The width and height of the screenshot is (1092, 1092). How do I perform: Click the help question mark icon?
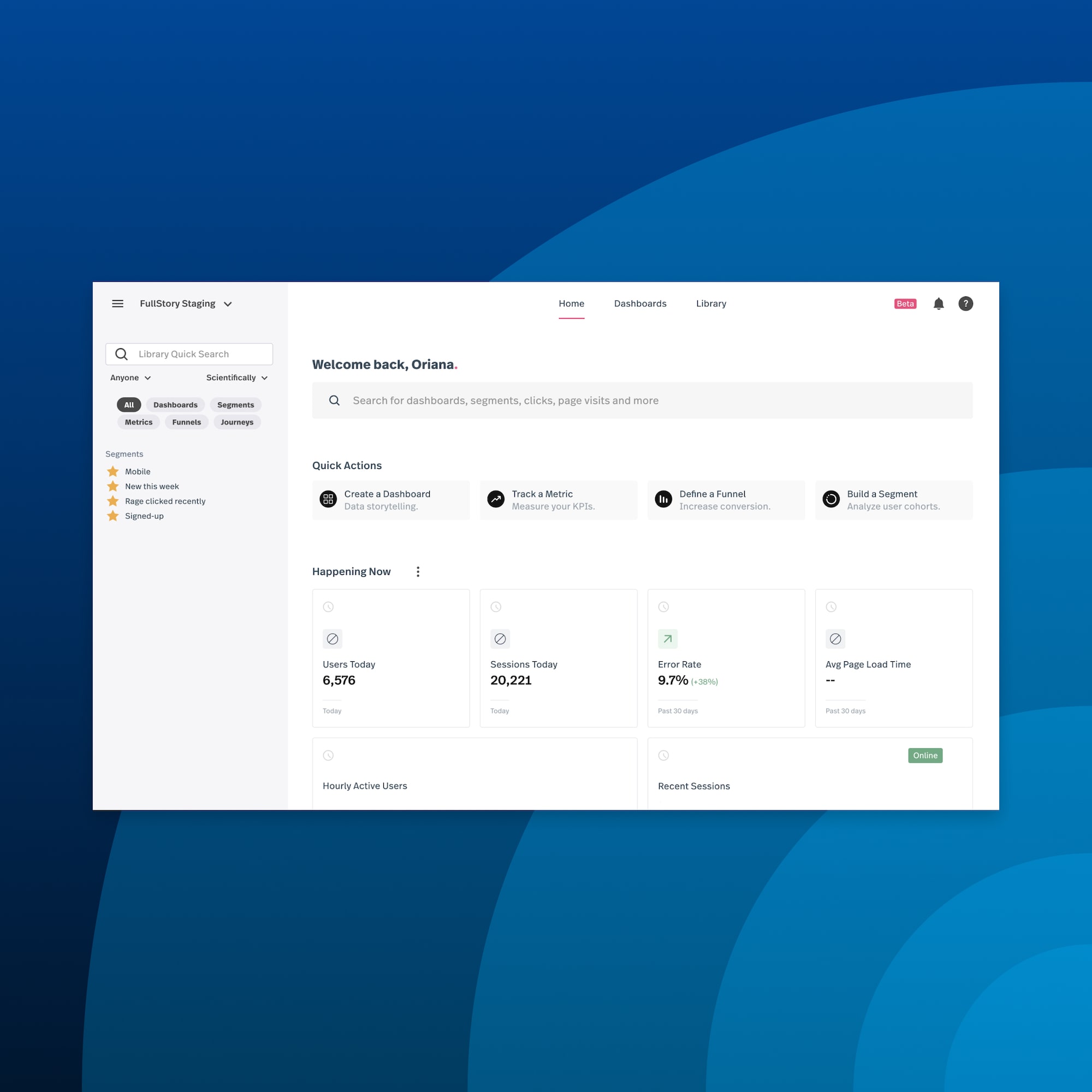point(965,303)
